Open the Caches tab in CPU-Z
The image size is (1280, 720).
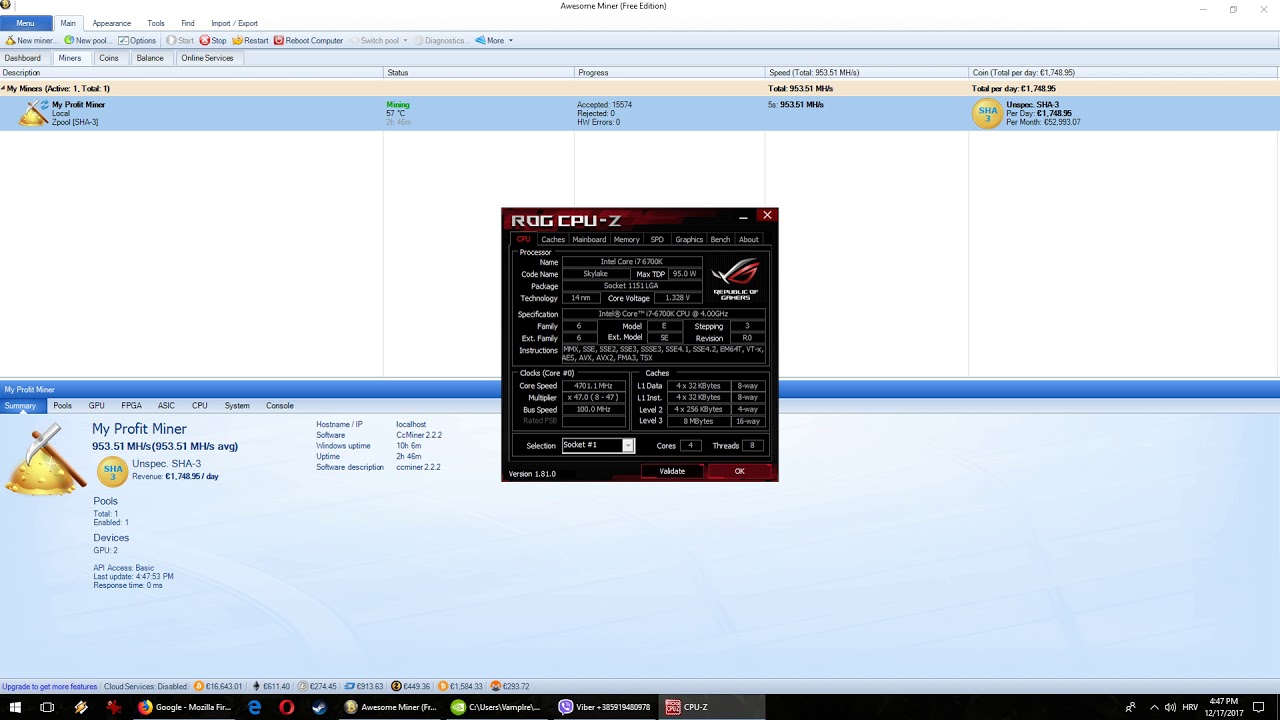553,240
